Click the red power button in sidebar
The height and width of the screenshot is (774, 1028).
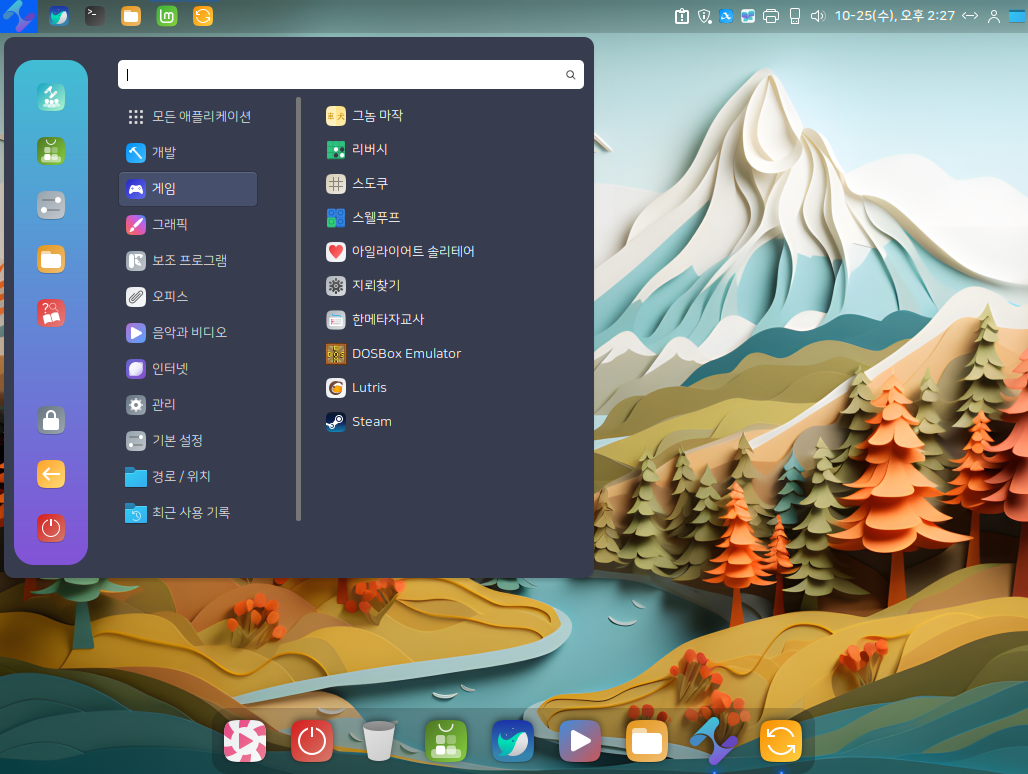coord(51,527)
